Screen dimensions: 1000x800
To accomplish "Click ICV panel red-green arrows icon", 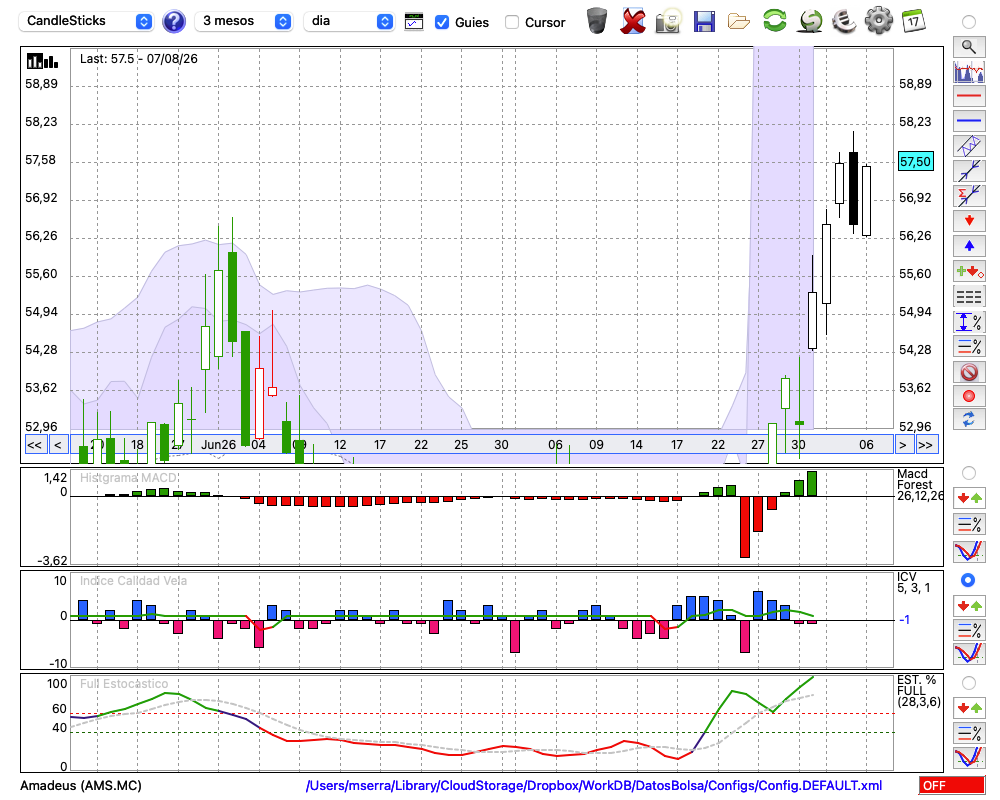I will pos(969,605).
